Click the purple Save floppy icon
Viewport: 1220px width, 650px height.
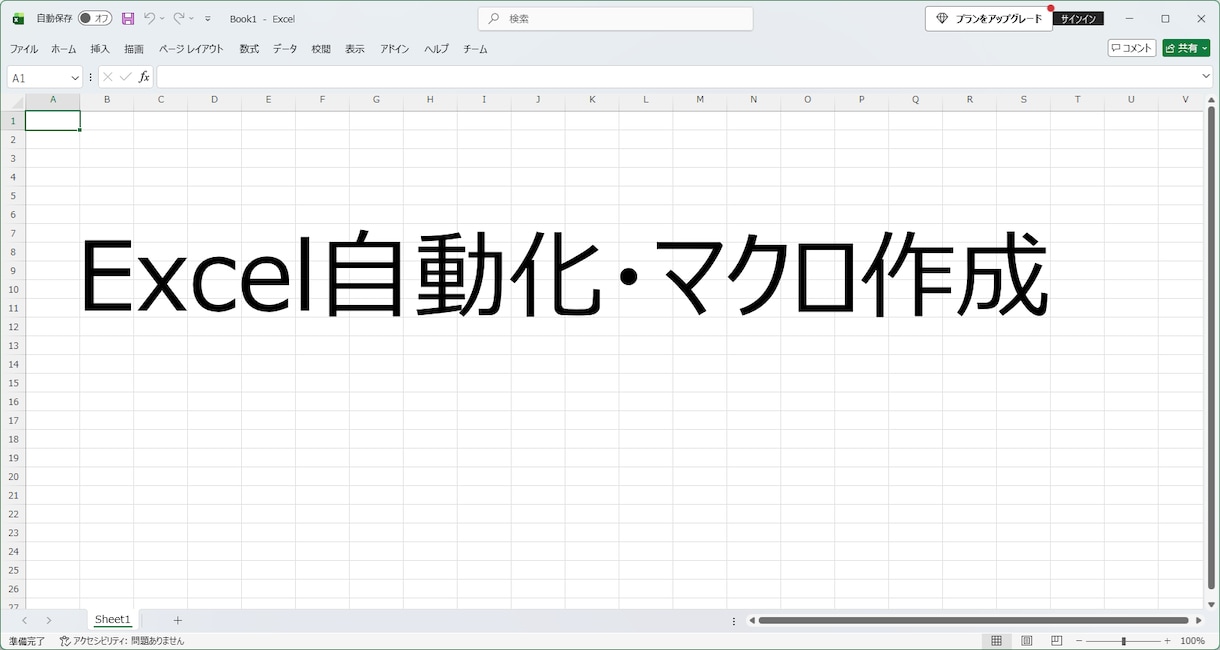[128, 18]
